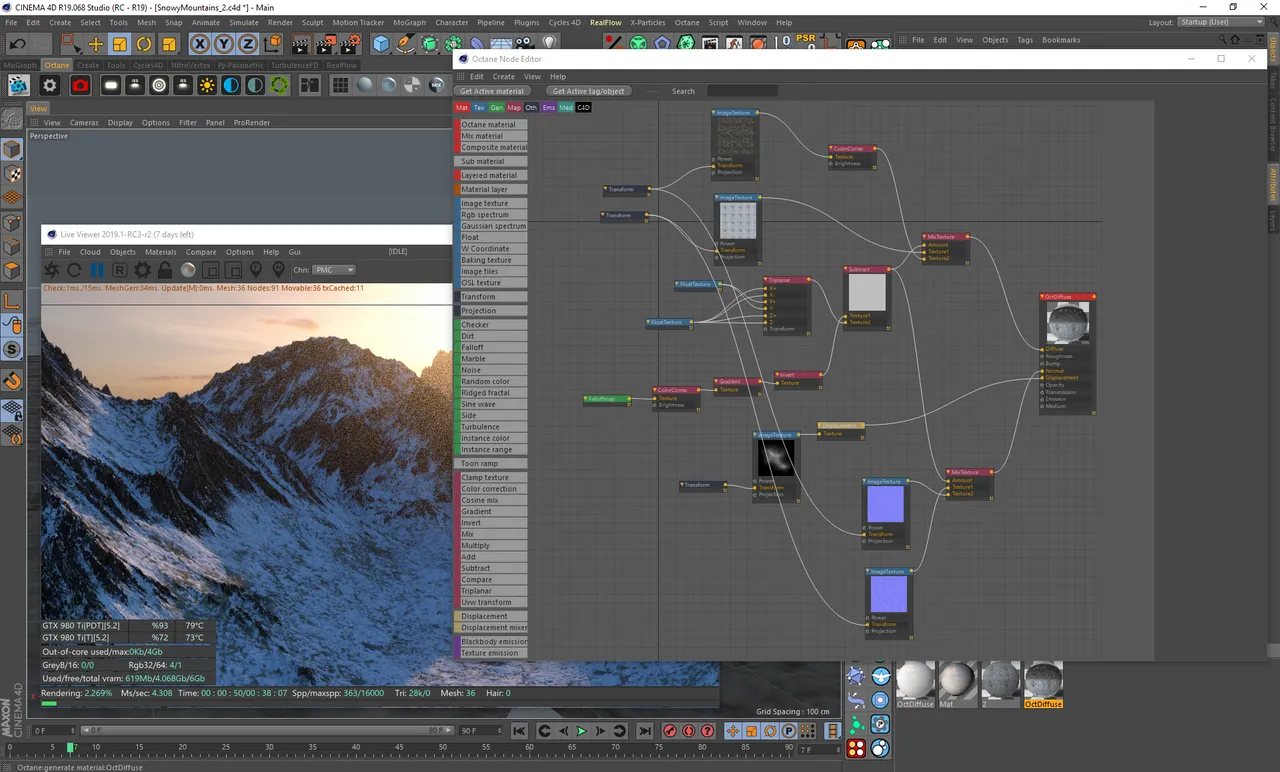
Task: Open the Simulate menu
Action: [244, 22]
